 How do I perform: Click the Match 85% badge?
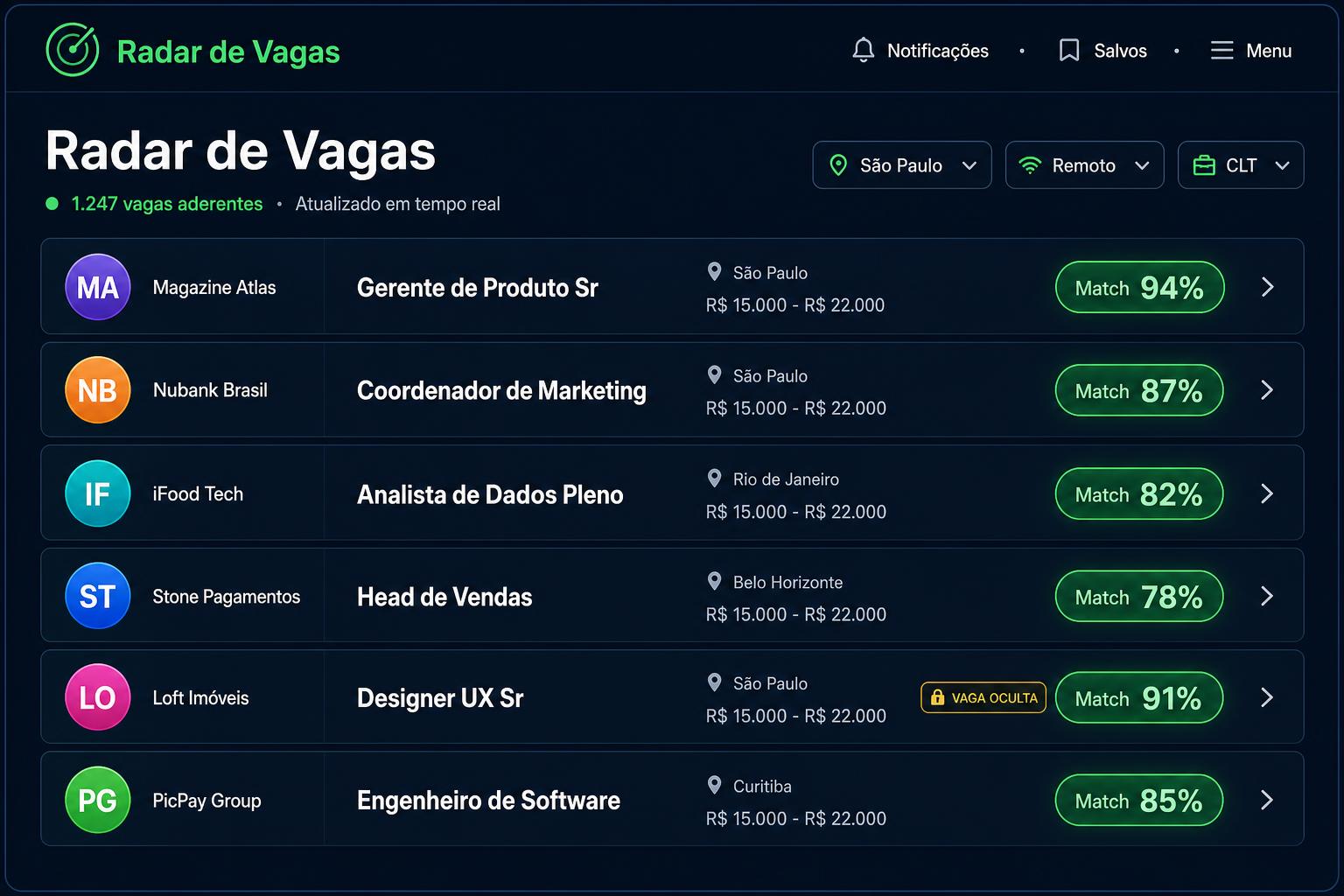pyautogui.click(x=1139, y=800)
